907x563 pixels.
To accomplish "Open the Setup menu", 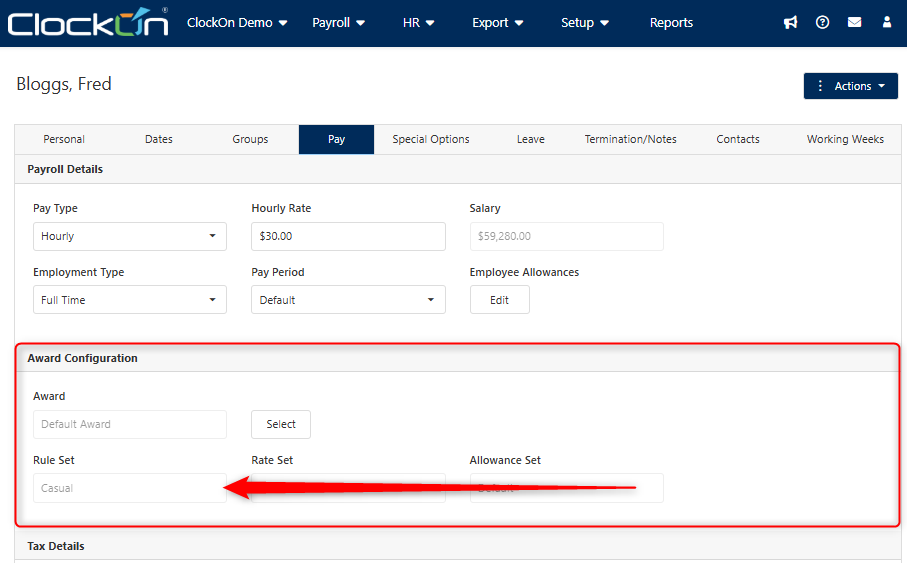I will (584, 23).
